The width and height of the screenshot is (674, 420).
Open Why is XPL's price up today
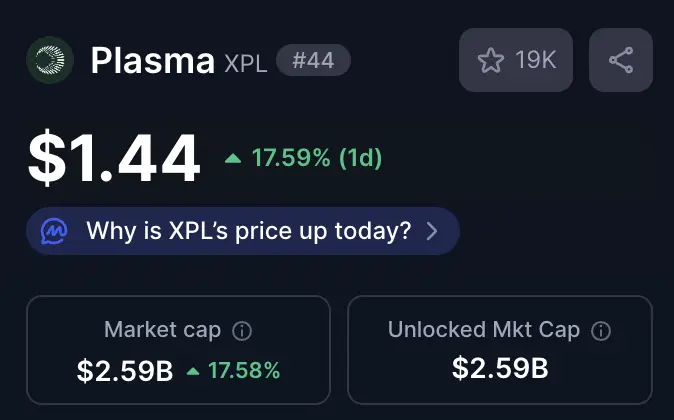(243, 231)
